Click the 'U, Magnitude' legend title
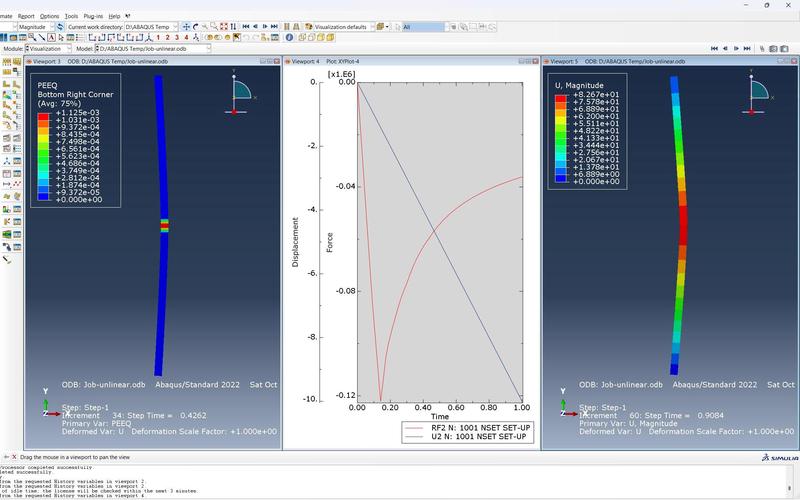Viewport: 800px width, 500px height. click(579, 85)
